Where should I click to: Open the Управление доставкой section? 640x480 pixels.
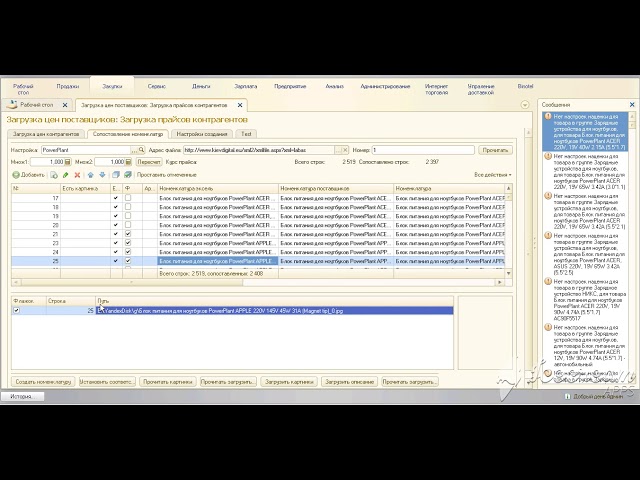point(481,89)
